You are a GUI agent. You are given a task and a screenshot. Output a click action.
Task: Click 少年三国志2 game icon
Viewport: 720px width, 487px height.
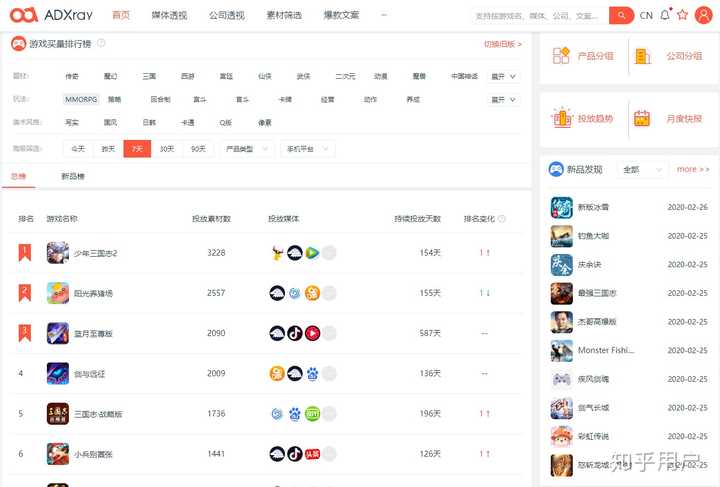pyautogui.click(x=58, y=253)
